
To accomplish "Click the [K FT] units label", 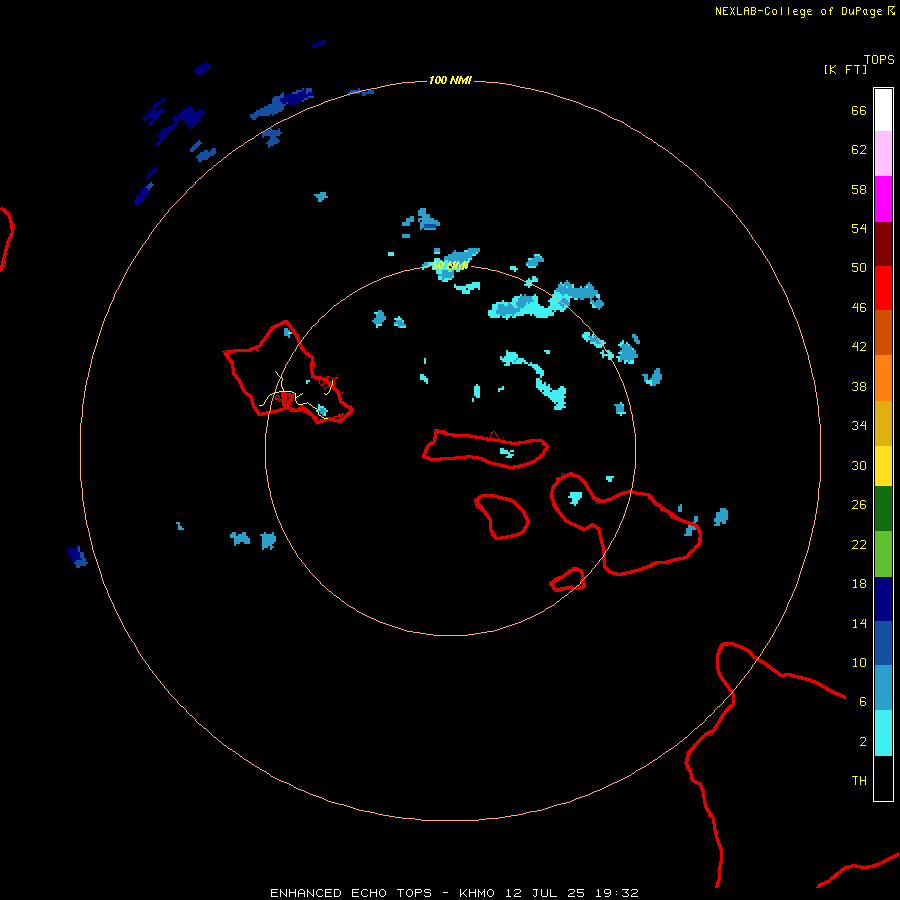I will [x=845, y=69].
